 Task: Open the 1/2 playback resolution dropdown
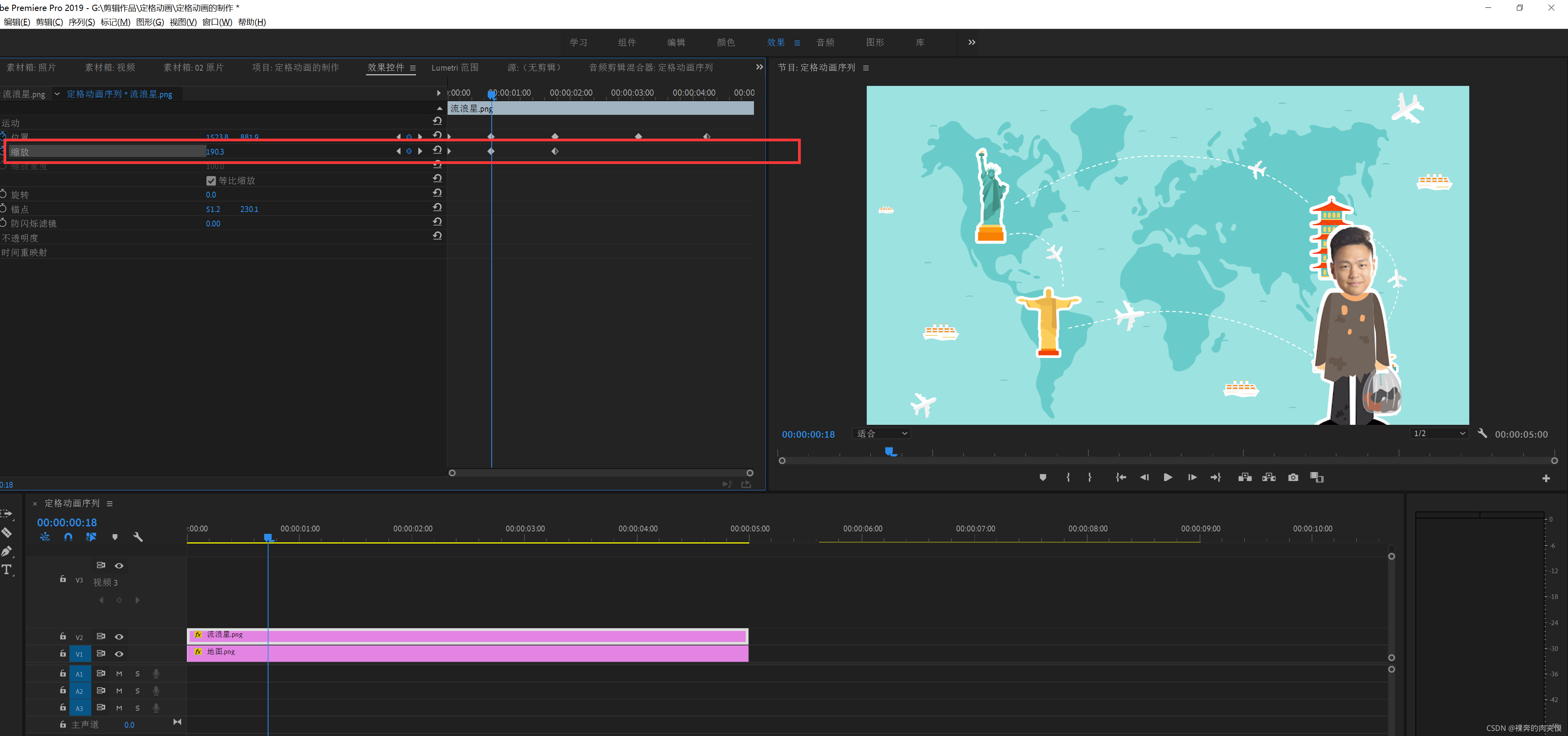1439,433
